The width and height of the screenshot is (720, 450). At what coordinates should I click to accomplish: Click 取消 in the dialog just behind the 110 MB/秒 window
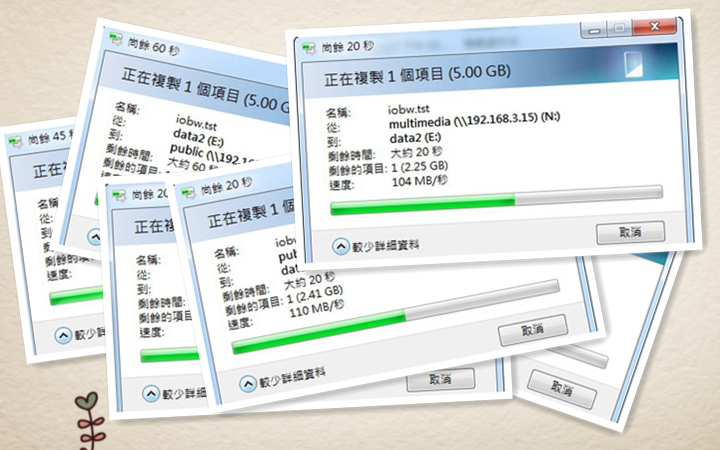pyautogui.click(x=440, y=379)
